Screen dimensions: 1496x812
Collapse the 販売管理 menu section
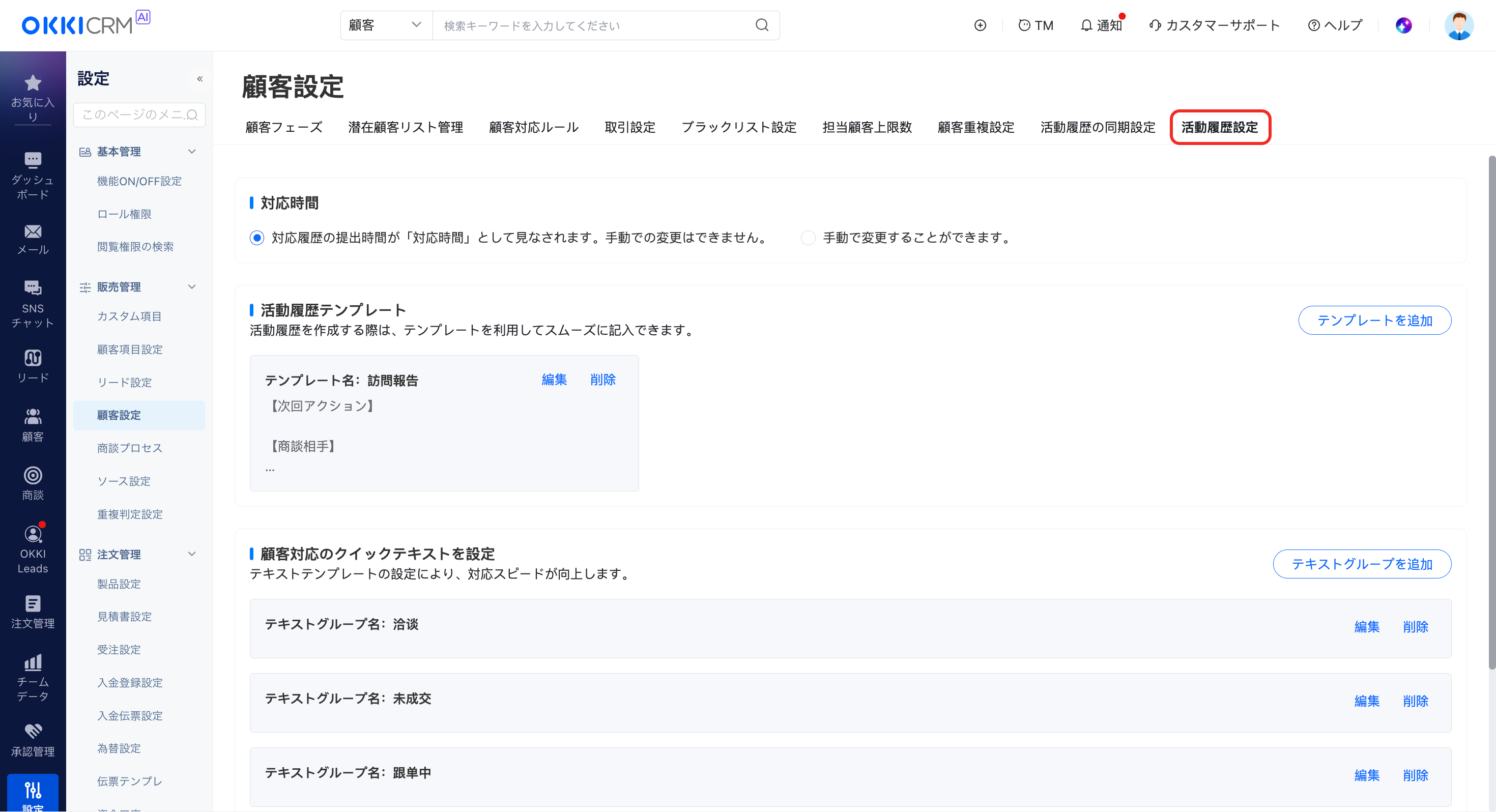192,287
